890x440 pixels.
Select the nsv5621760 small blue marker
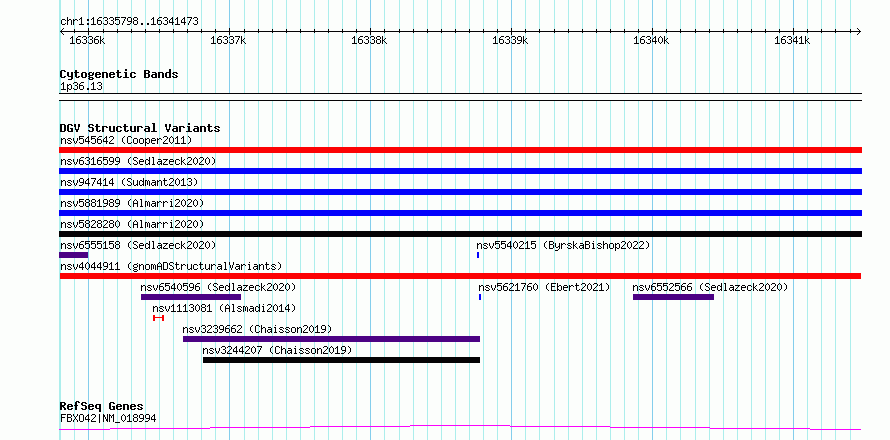pos(480,297)
